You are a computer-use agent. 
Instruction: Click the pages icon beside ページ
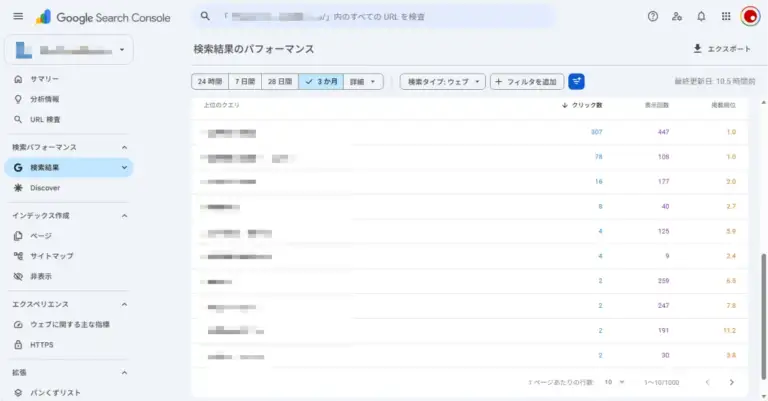(18, 236)
